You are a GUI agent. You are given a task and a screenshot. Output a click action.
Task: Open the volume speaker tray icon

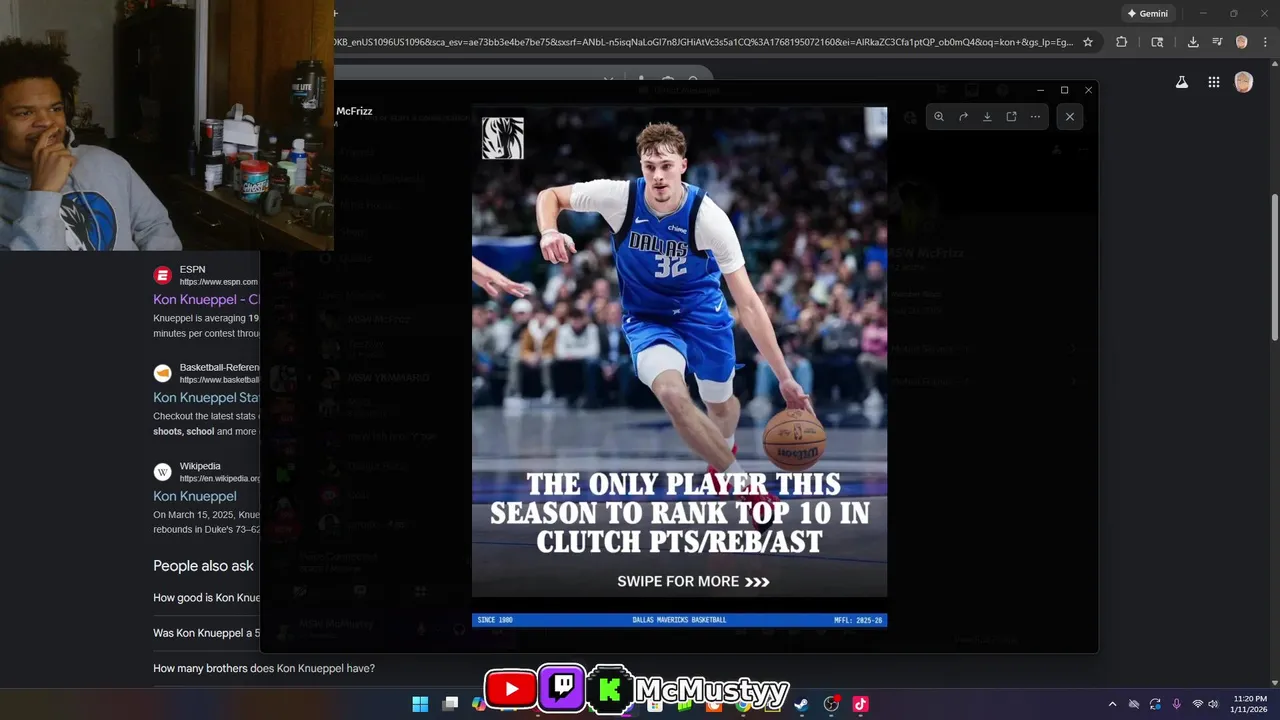click(x=1213, y=704)
